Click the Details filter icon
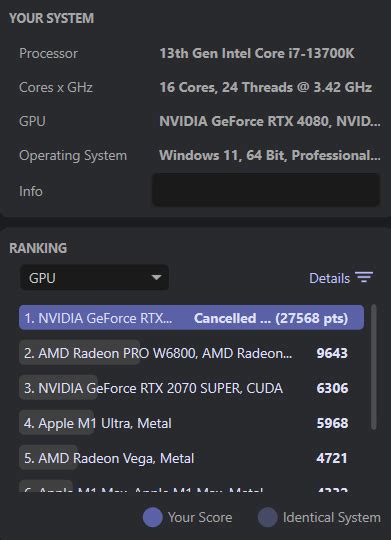This screenshot has height=540, width=391. [x=364, y=278]
